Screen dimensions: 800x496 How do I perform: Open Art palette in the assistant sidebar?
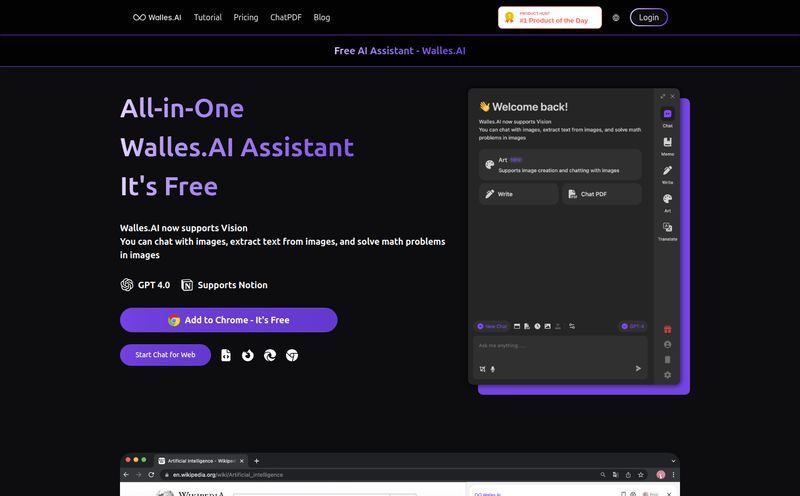pos(667,202)
